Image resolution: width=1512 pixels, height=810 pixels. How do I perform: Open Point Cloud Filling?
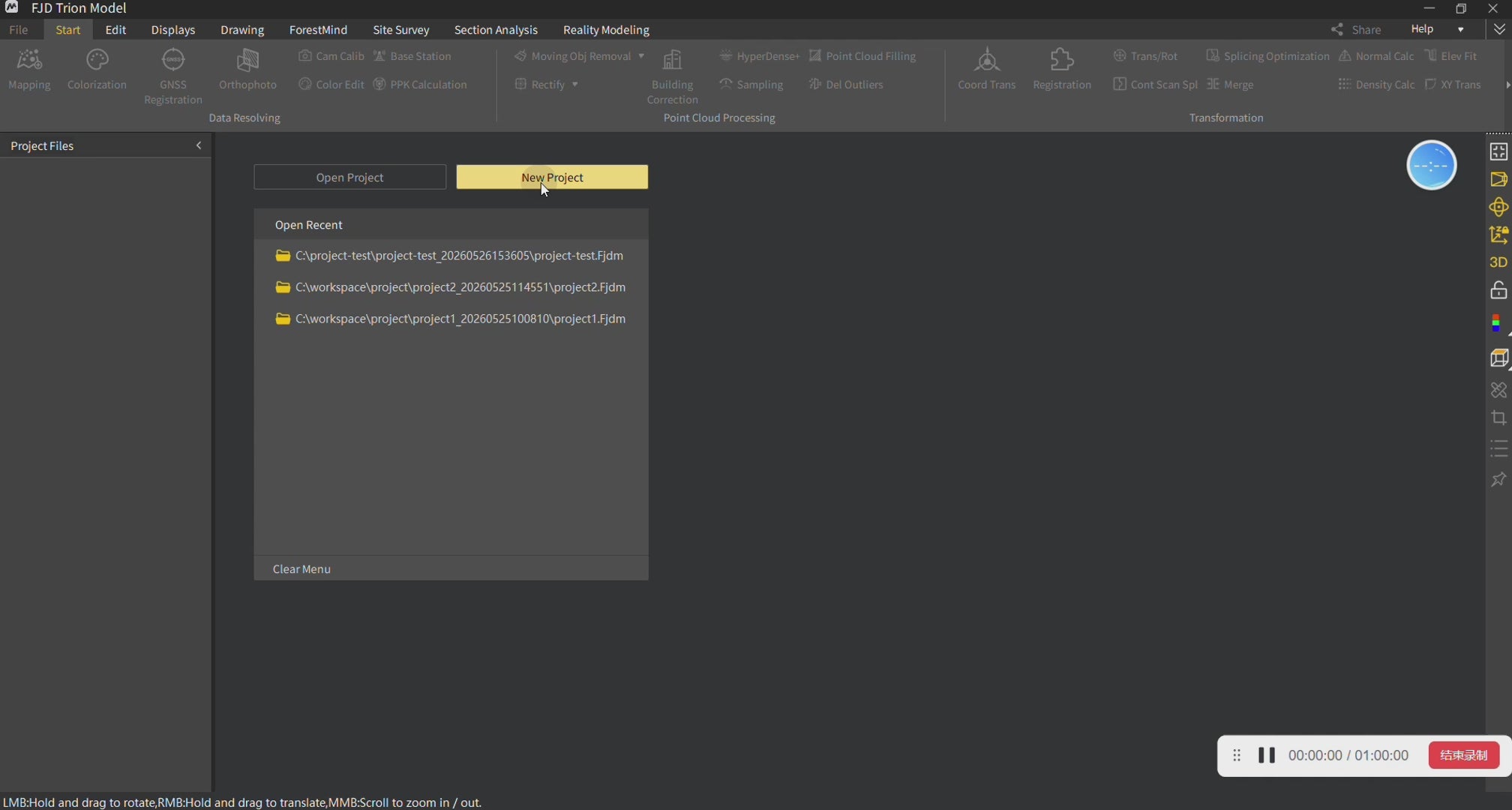[x=862, y=56]
